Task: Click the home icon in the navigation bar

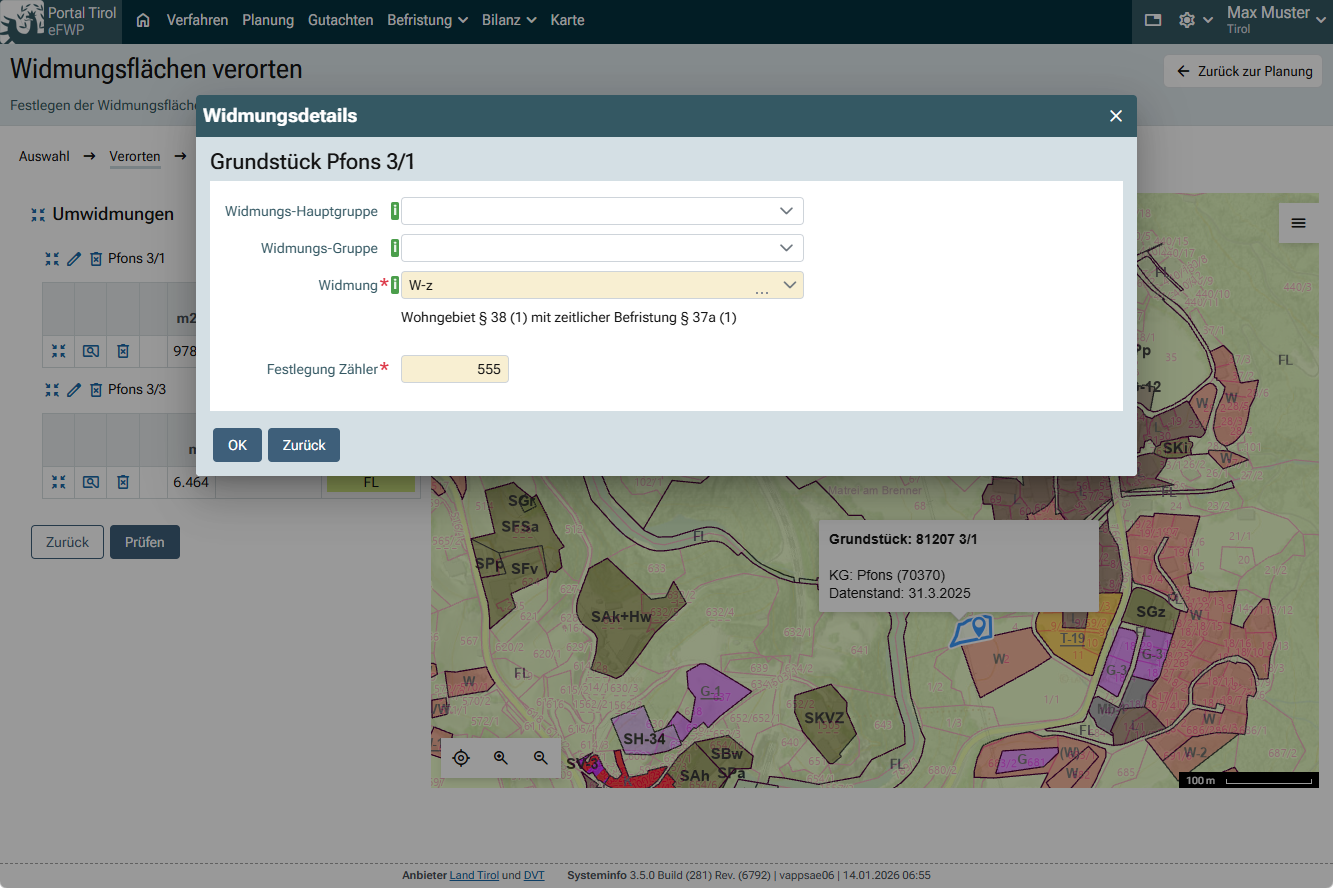Action: point(143,20)
